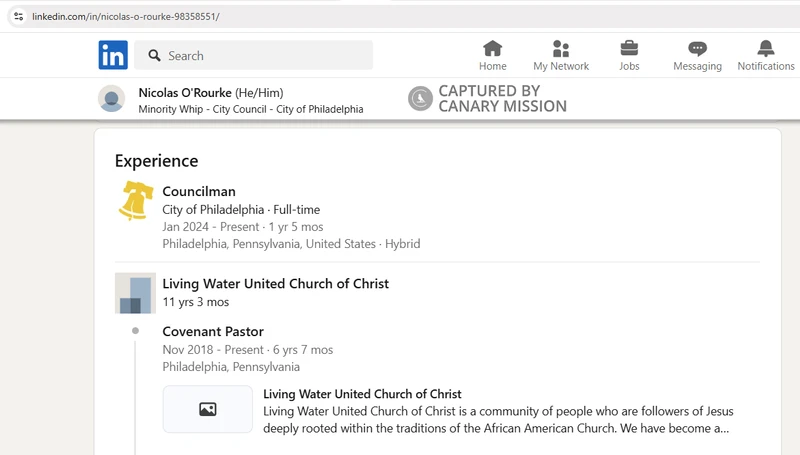
Task: Click 'Minority Whip - City Council' headline
Action: click(x=251, y=109)
